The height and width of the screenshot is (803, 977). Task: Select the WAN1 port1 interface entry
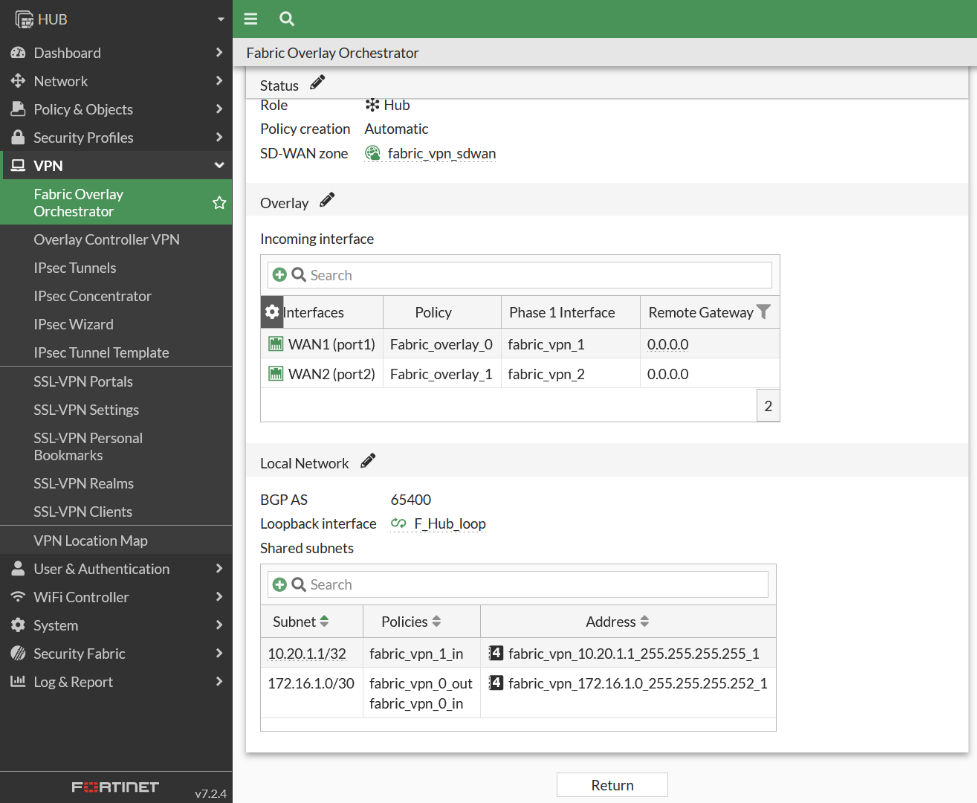[320, 343]
